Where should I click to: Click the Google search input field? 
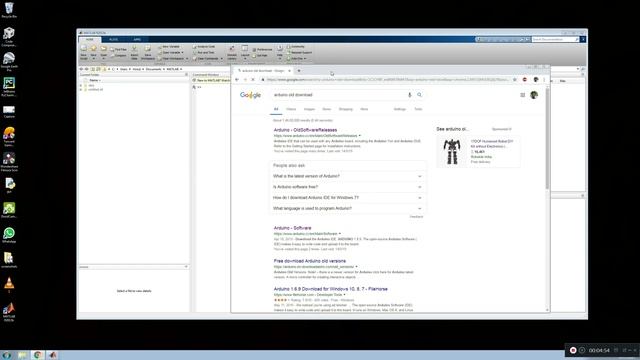339,95
